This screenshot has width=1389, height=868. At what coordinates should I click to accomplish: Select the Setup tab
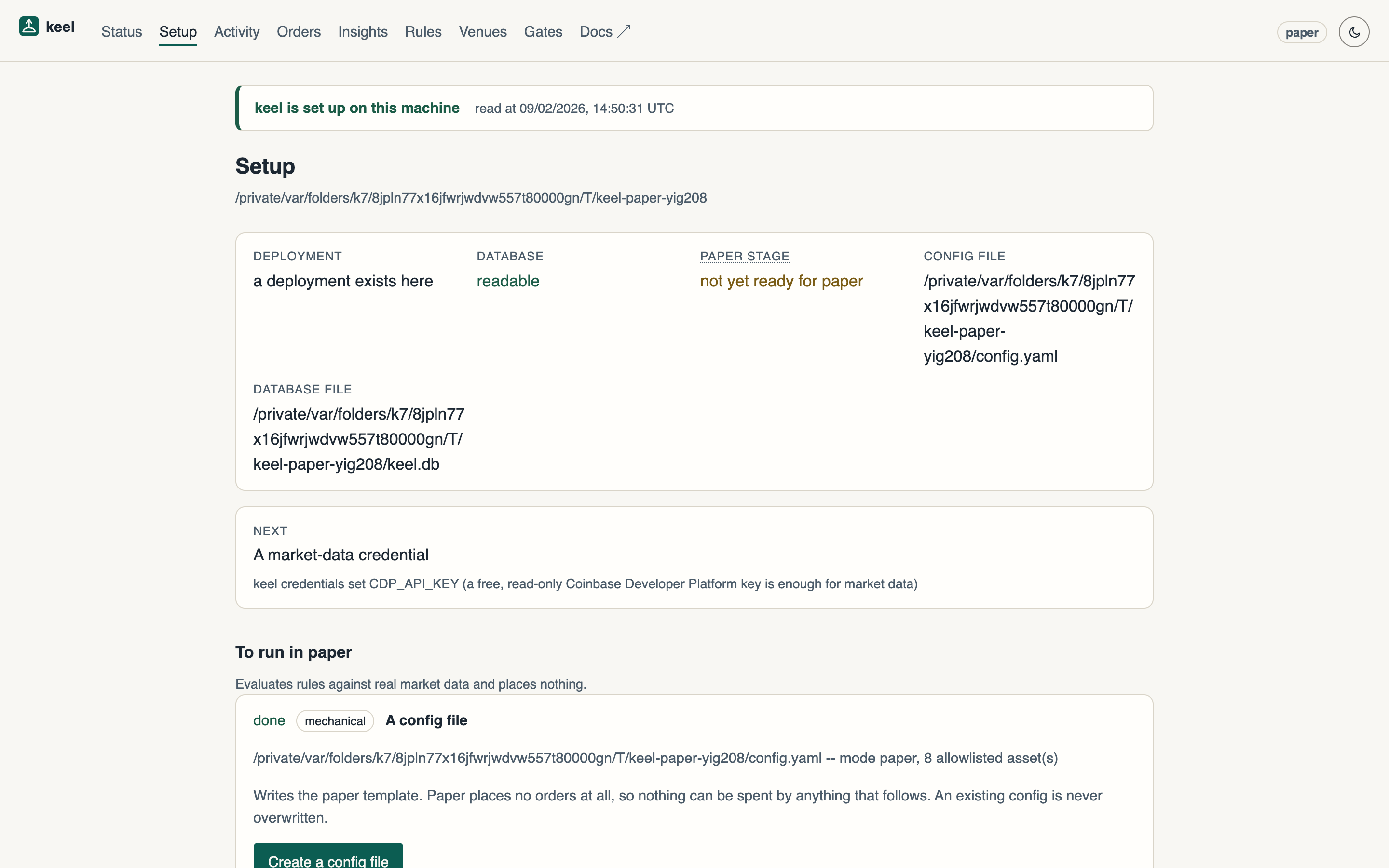pos(178,31)
